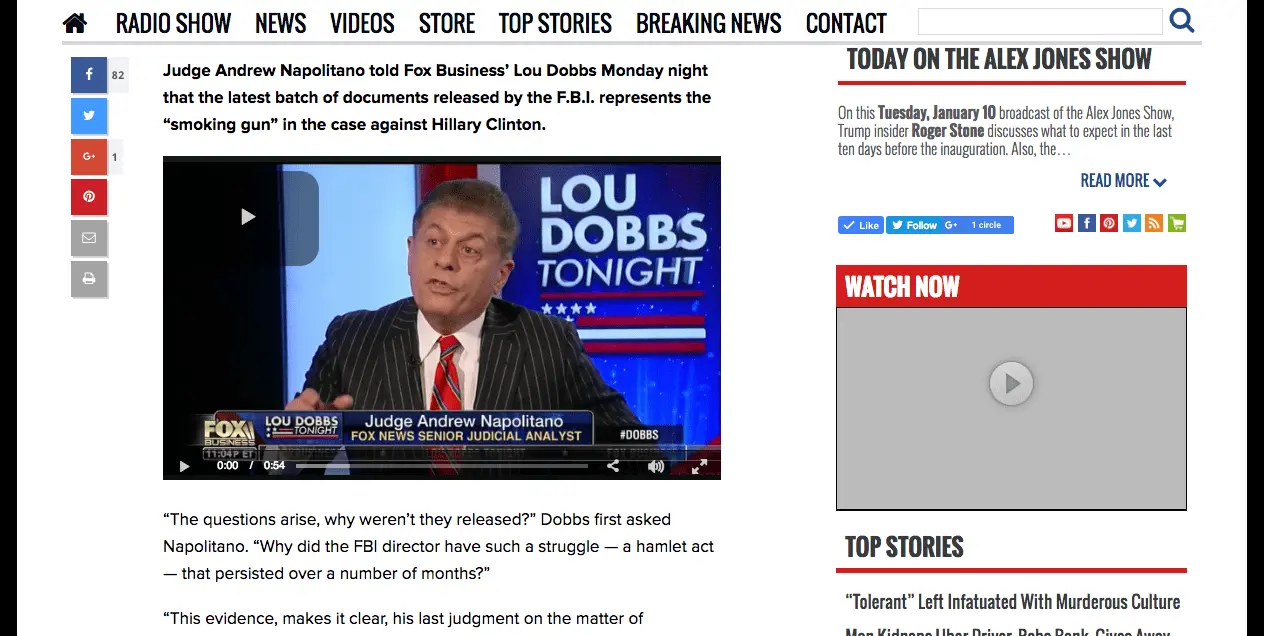Share article via Facebook sidebar icon
Viewport: 1264px width, 636px height.
click(89, 75)
